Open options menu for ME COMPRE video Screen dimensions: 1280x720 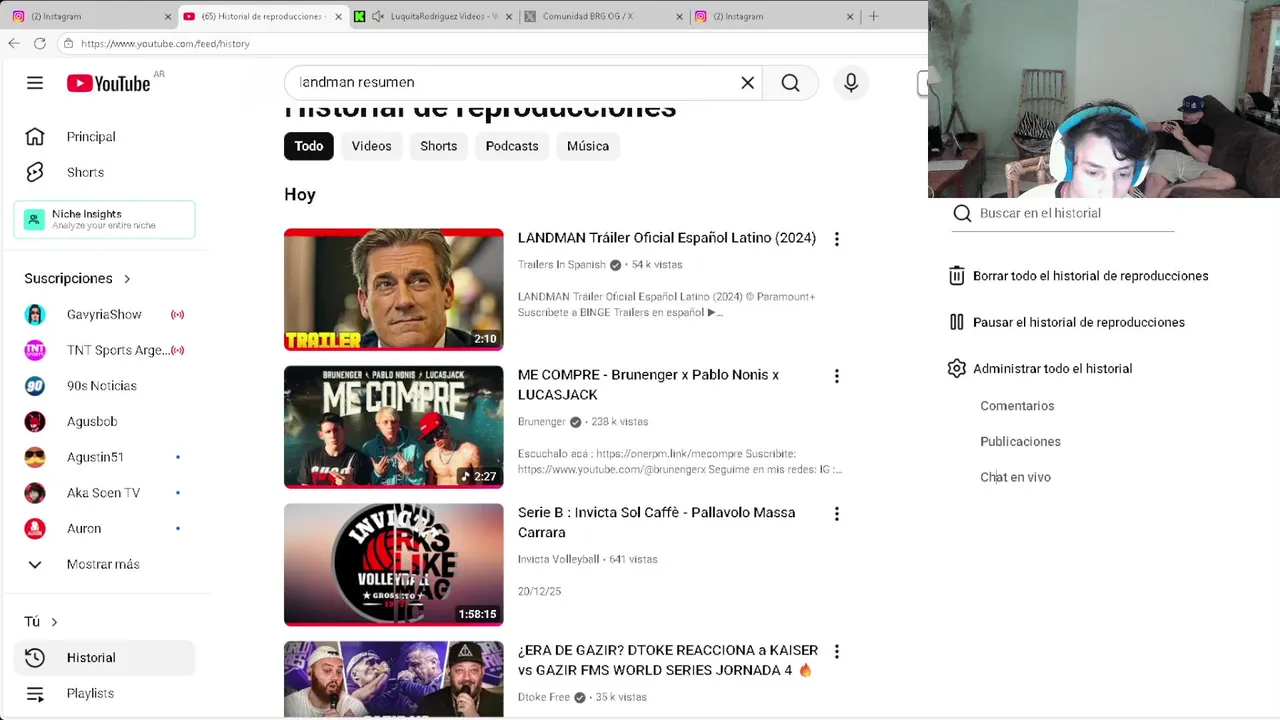coord(837,376)
